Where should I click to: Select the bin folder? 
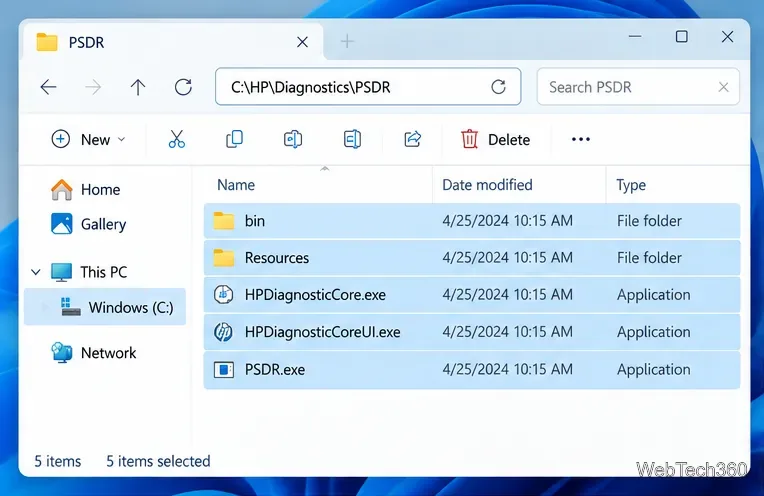tap(472, 221)
